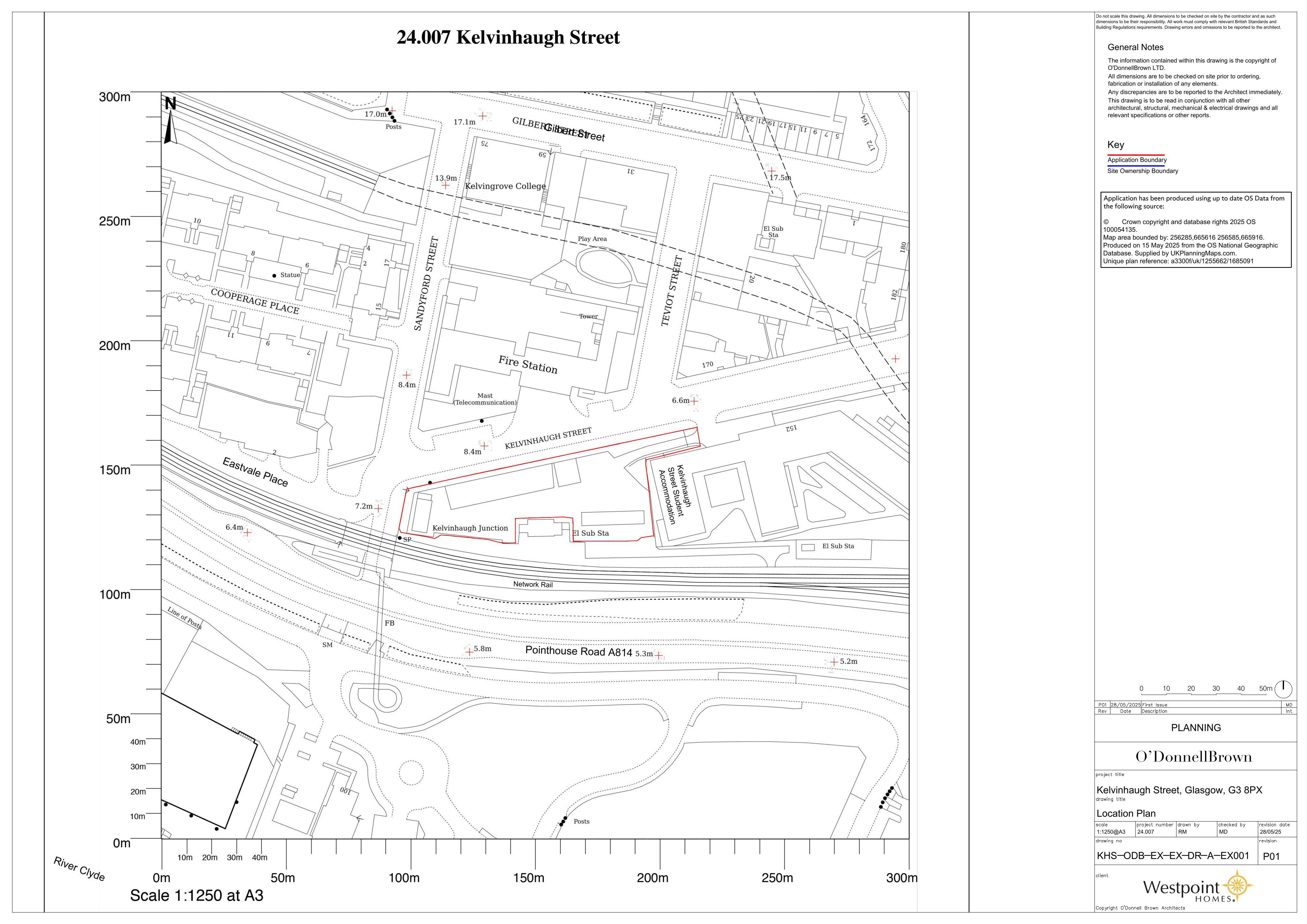The image size is (1307, 924).
Task: Click '150m' on the horizontal axis
Action: (528, 878)
